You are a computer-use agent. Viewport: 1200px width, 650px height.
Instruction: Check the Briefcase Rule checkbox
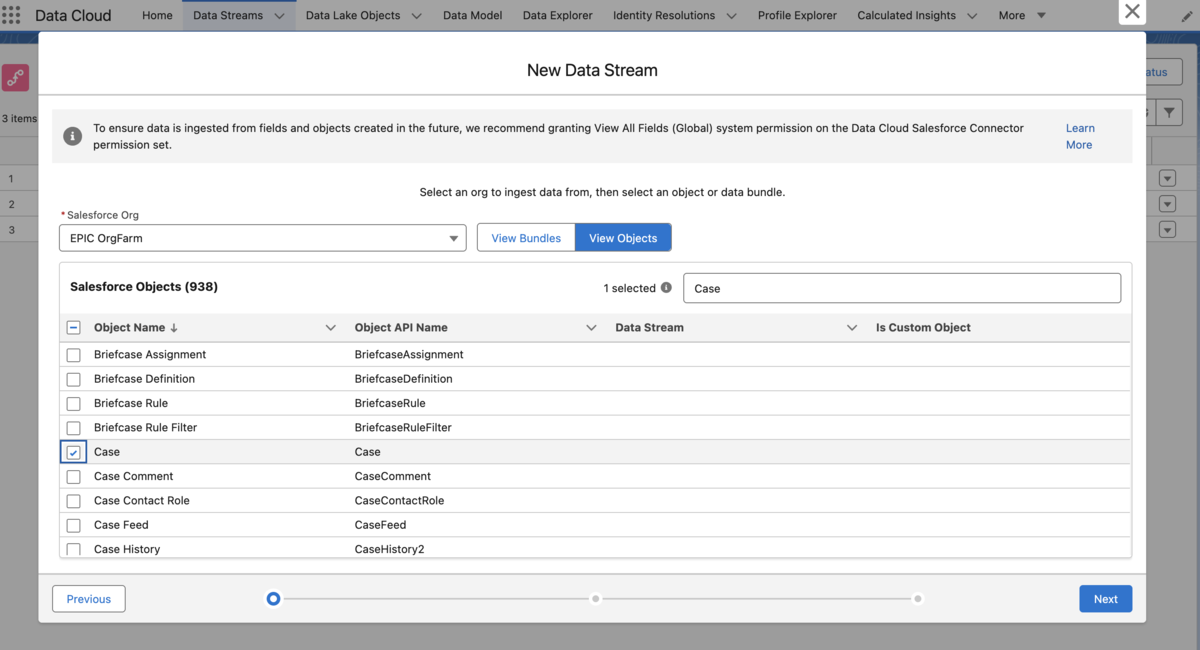73,404
